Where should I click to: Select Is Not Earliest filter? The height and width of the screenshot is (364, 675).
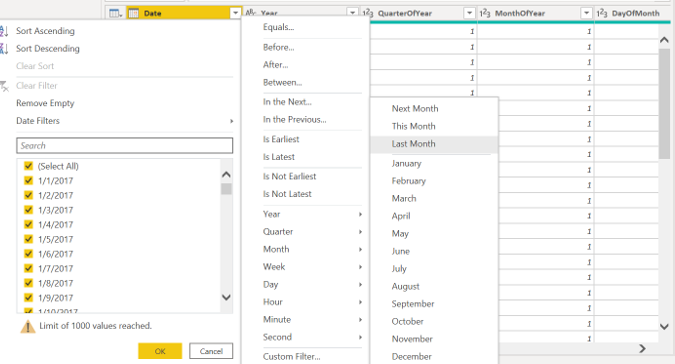tap(290, 176)
